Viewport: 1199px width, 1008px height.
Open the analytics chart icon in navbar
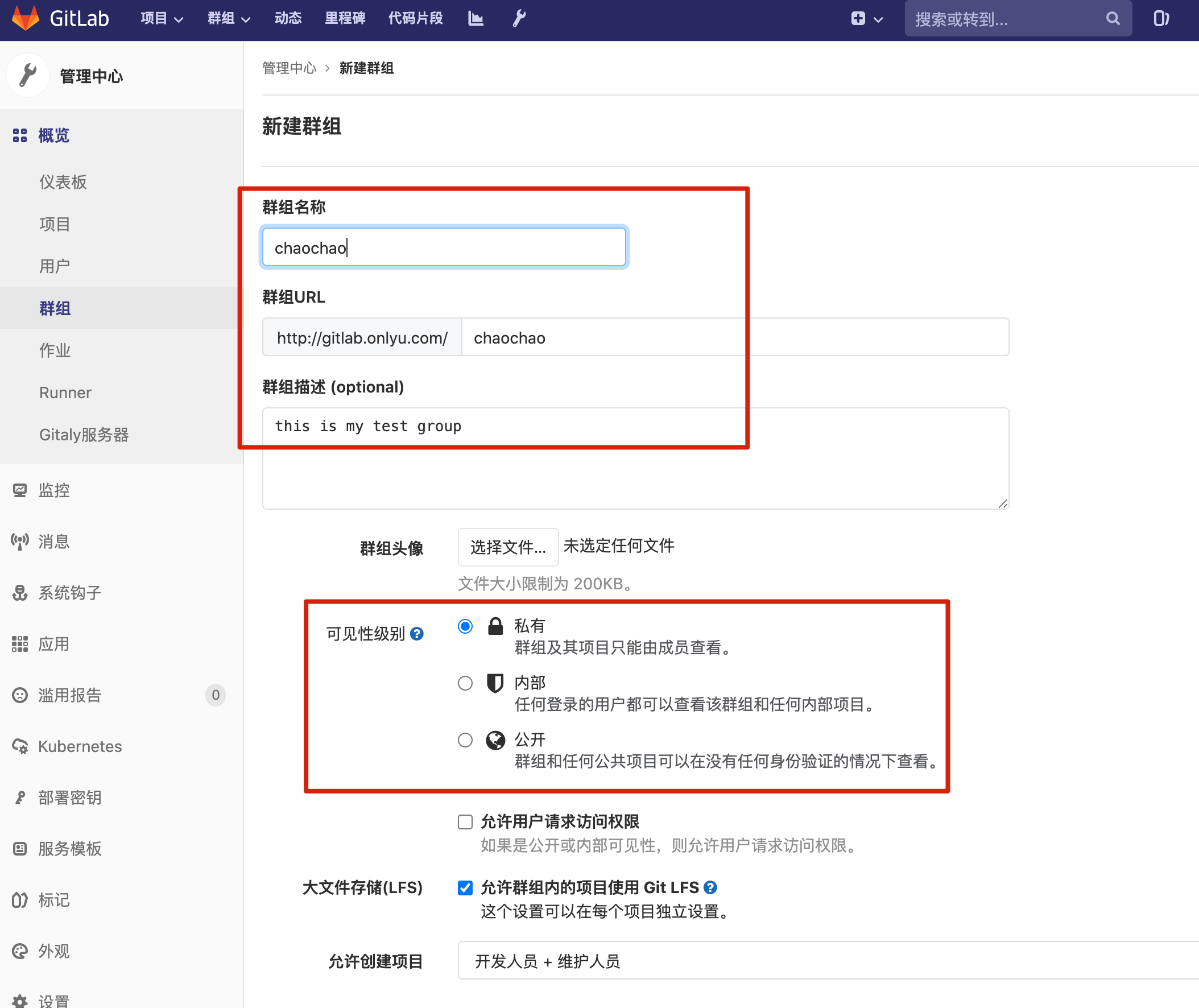[x=476, y=18]
